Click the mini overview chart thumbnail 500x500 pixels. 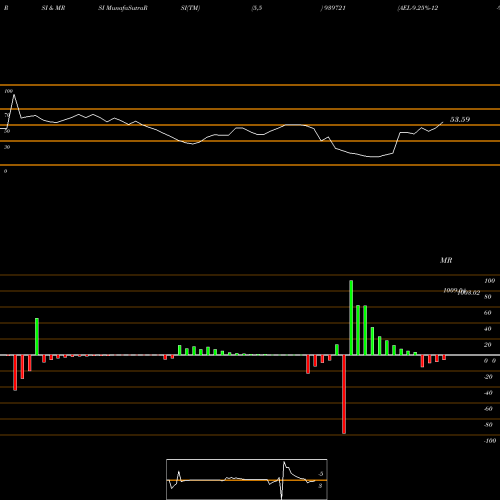[247, 479]
